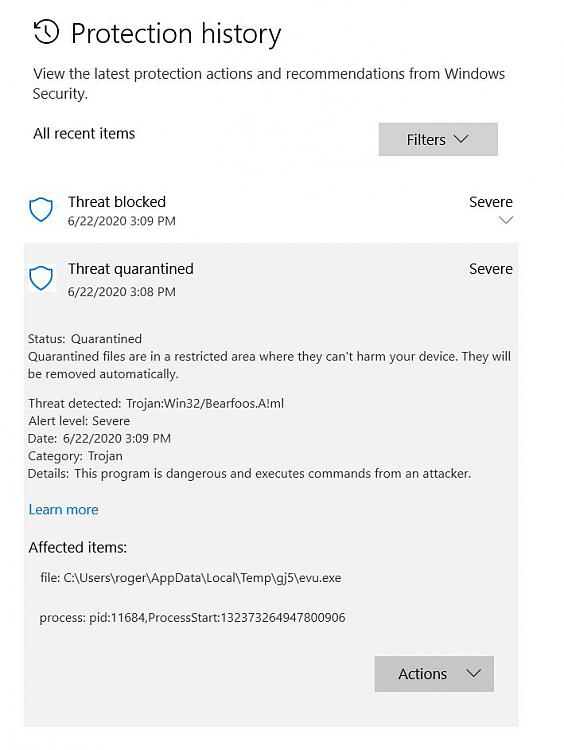Click the chevron arrow in Actions button
Viewport: 564px width, 750px height.
473,673
